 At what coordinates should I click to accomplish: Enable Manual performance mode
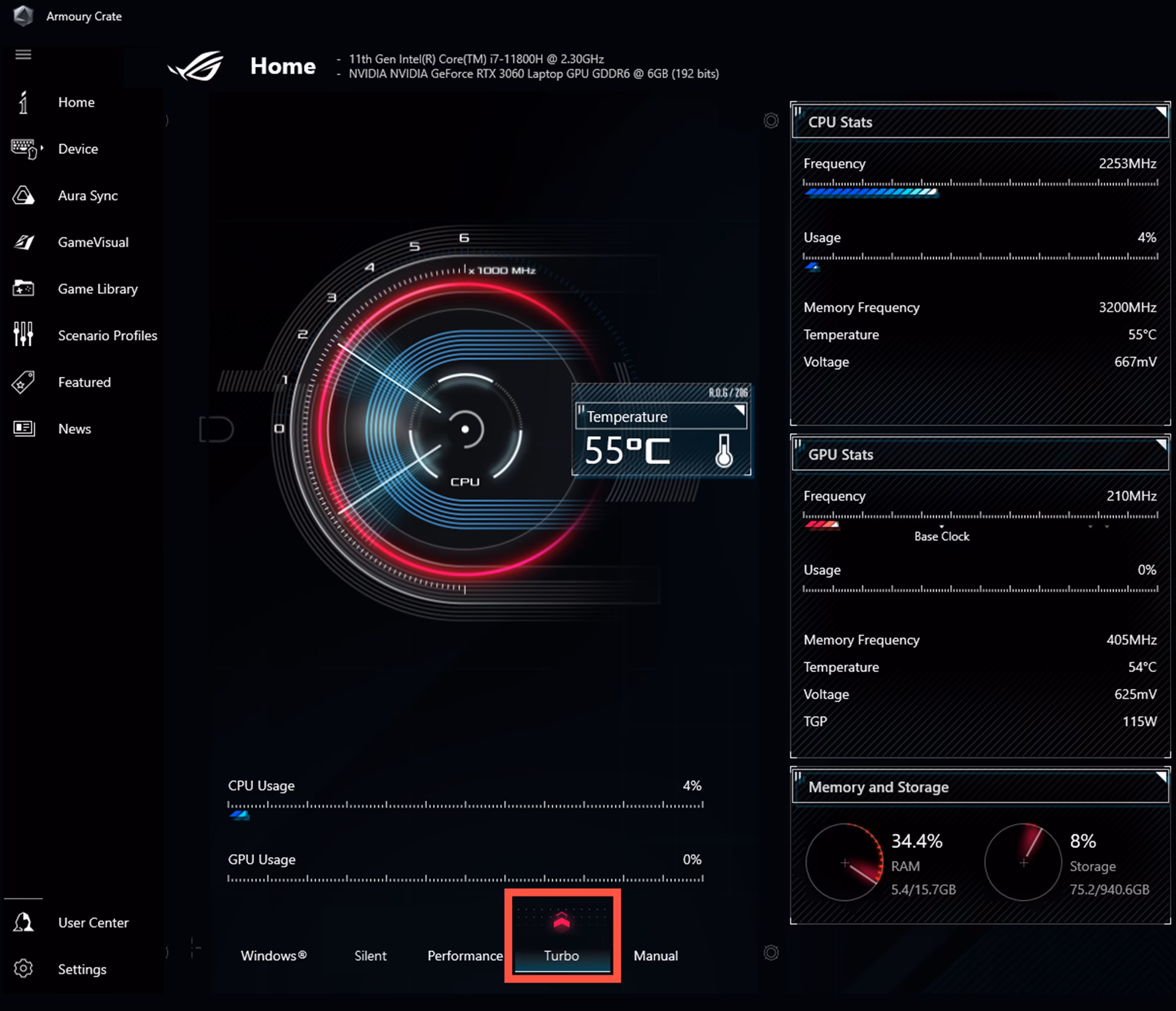click(x=655, y=956)
